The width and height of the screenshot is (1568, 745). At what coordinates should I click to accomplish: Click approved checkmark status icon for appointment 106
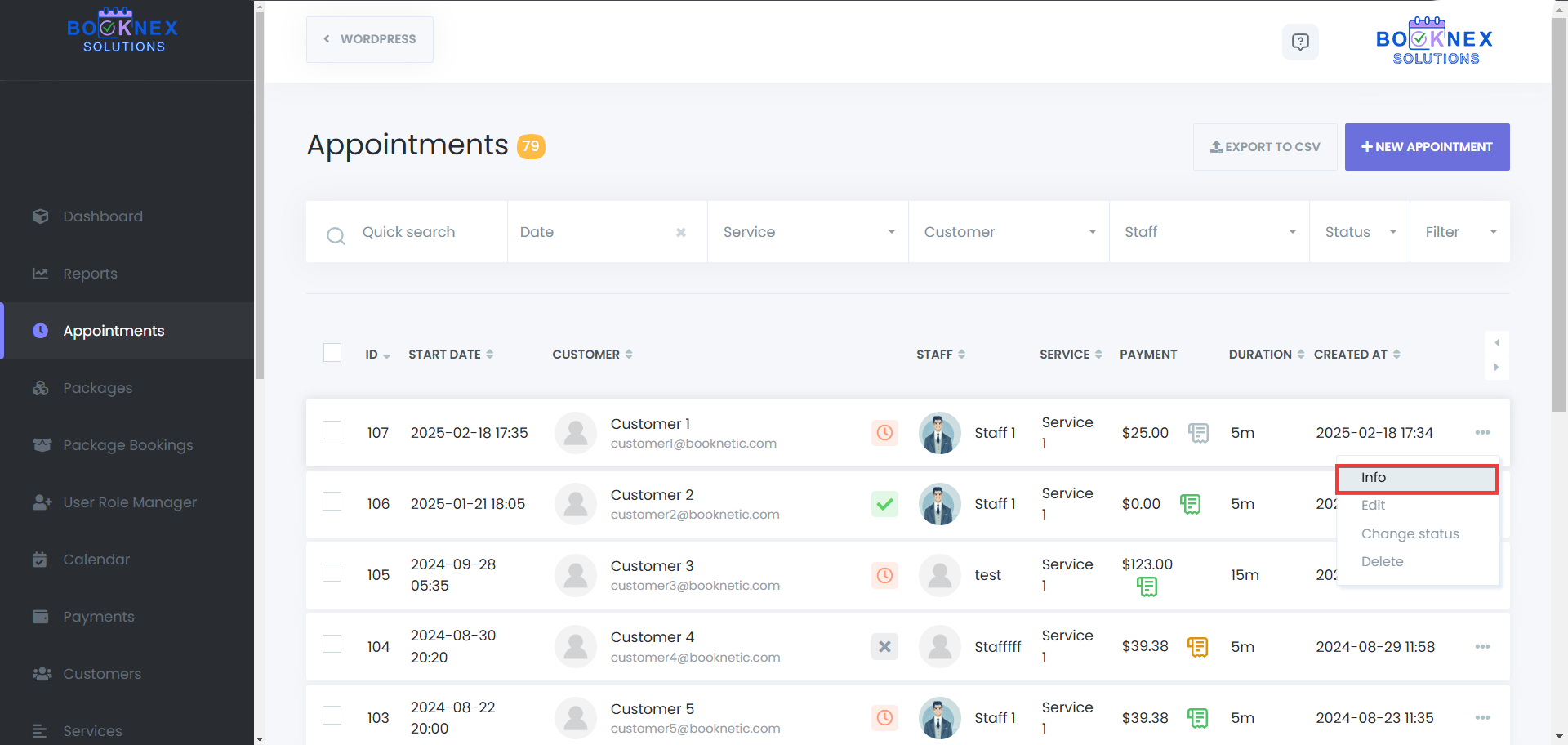(884, 504)
